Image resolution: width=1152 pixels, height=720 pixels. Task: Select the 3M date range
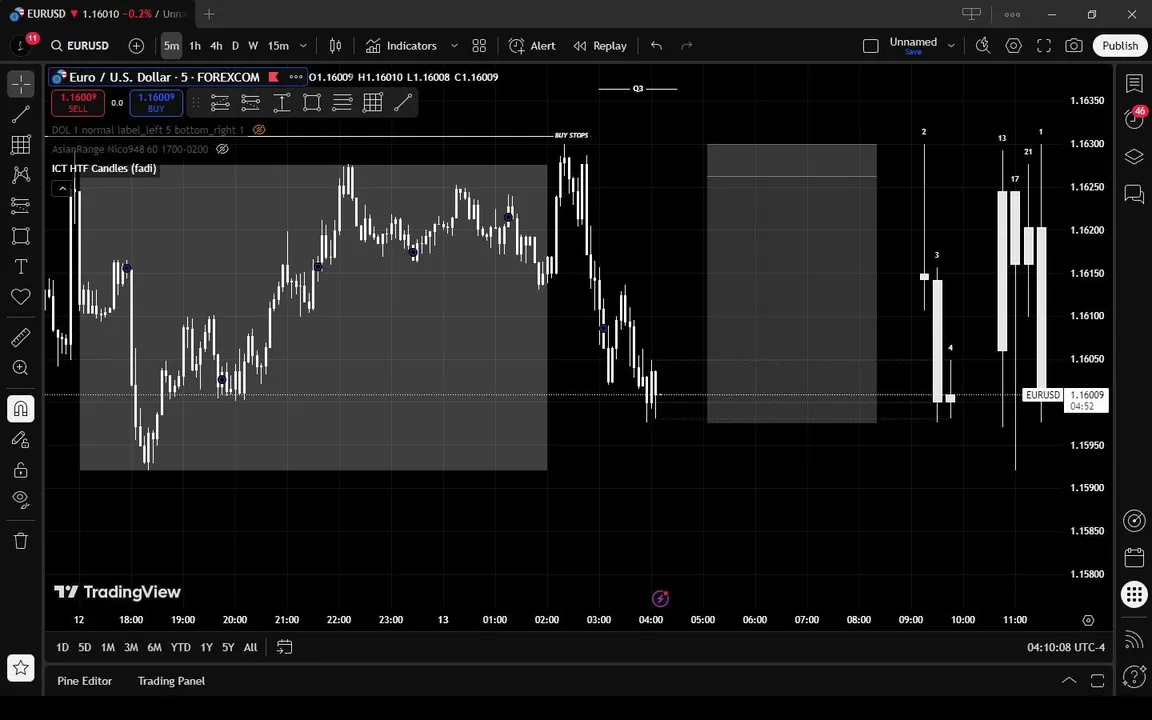coord(131,647)
